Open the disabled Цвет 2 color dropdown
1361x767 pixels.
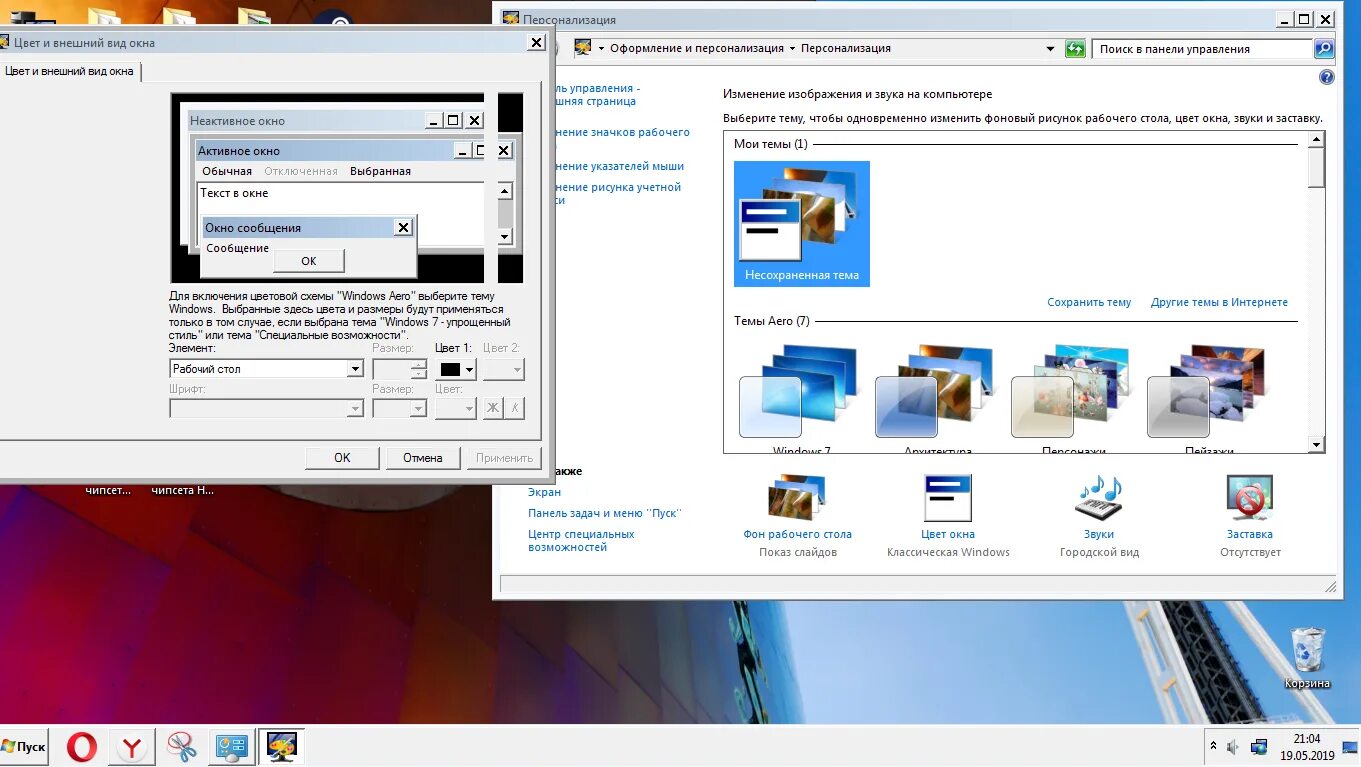pos(503,369)
